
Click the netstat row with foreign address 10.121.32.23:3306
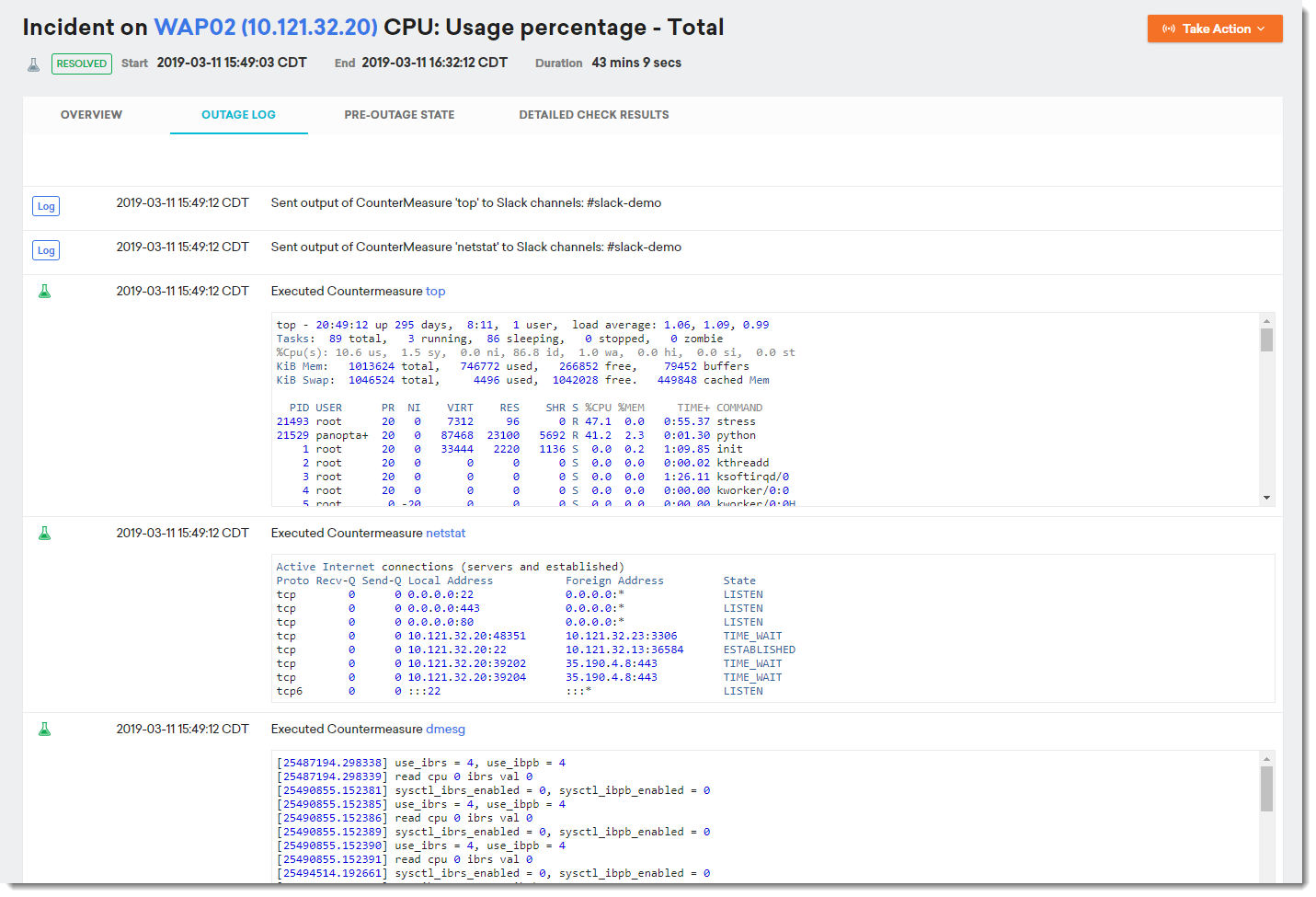tap(530, 637)
